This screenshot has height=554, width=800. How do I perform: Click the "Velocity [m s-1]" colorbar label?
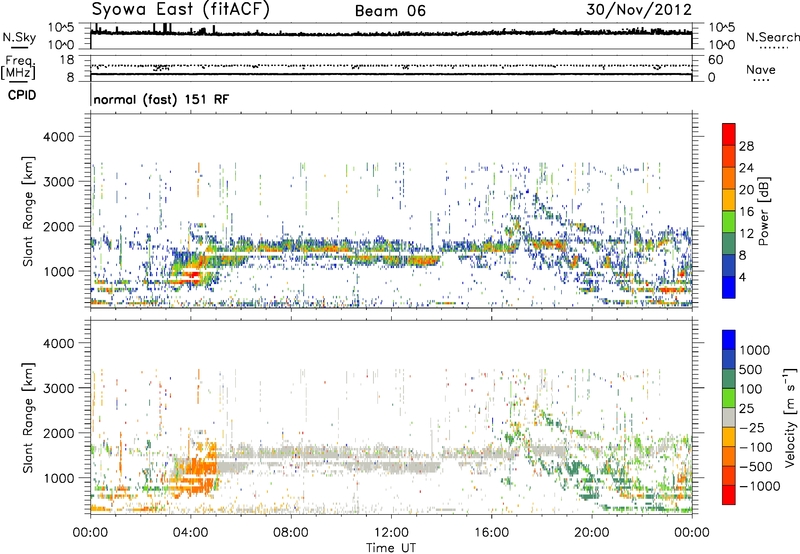790,417
